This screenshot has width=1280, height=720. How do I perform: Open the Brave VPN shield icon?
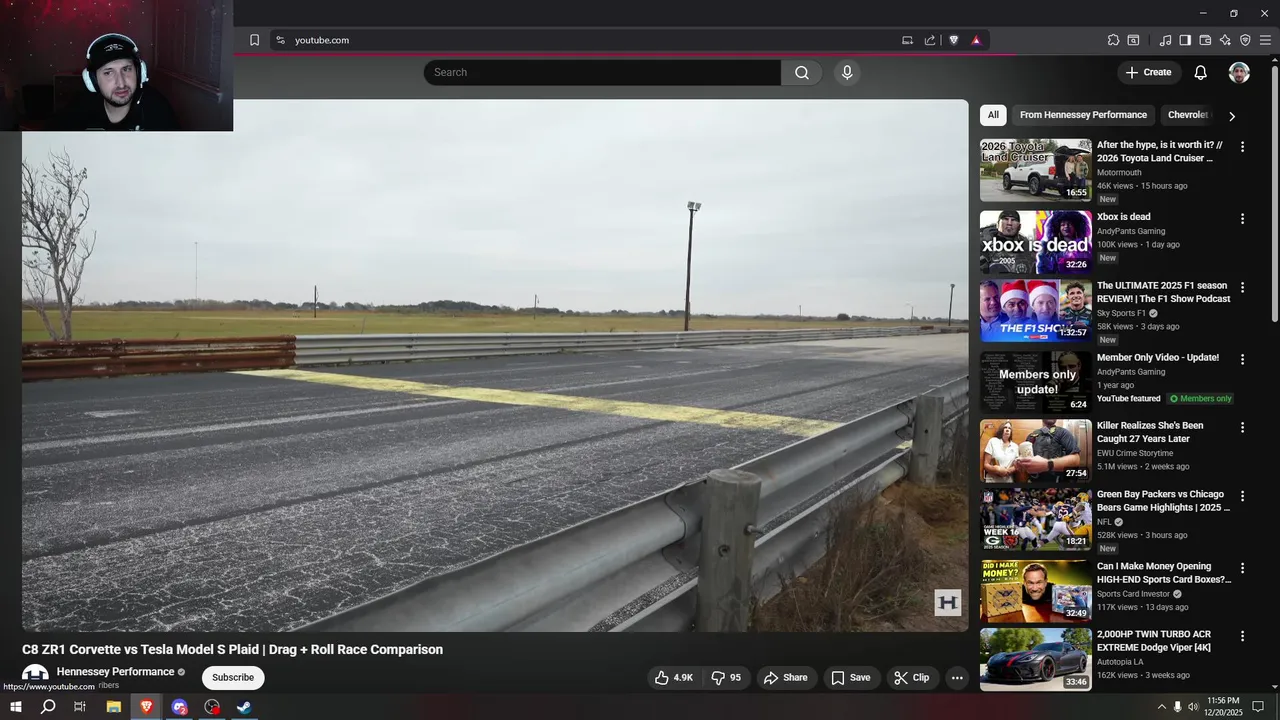point(1245,40)
